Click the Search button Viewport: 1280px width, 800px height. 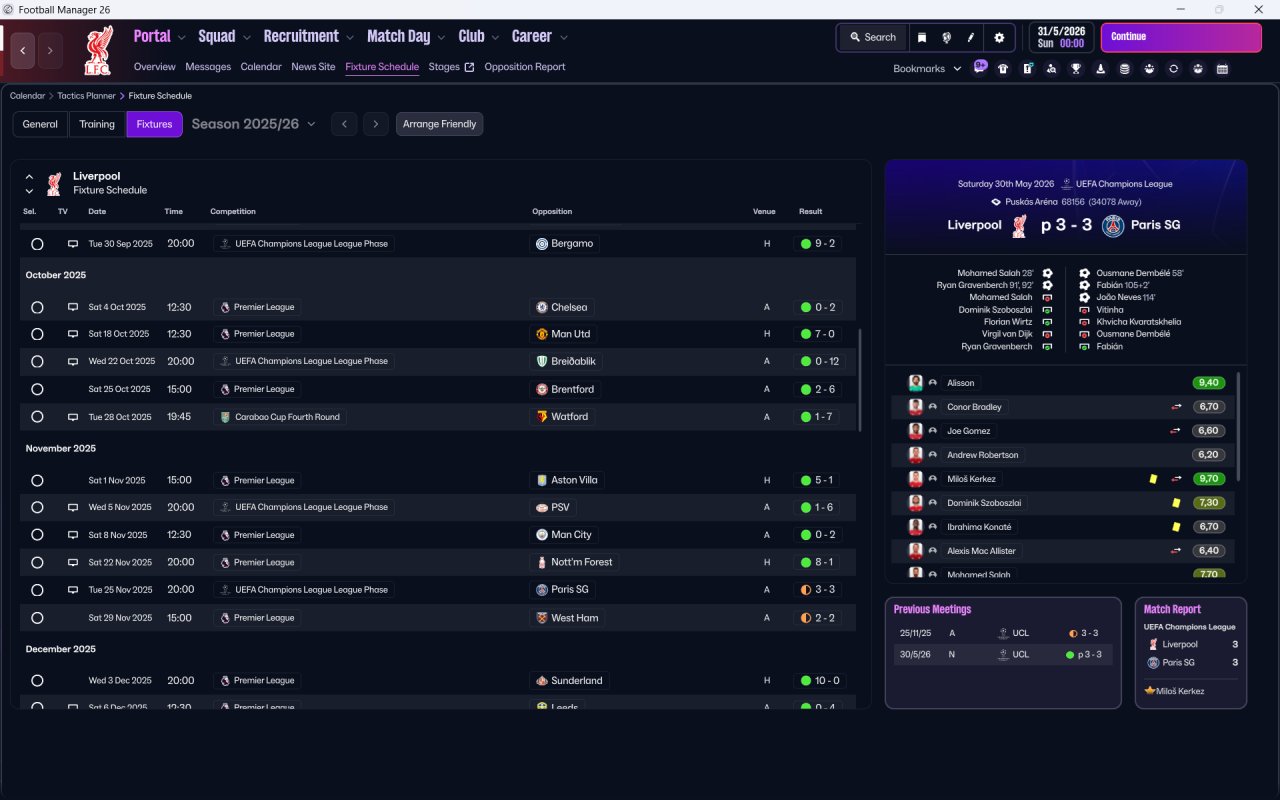click(872, 37)
